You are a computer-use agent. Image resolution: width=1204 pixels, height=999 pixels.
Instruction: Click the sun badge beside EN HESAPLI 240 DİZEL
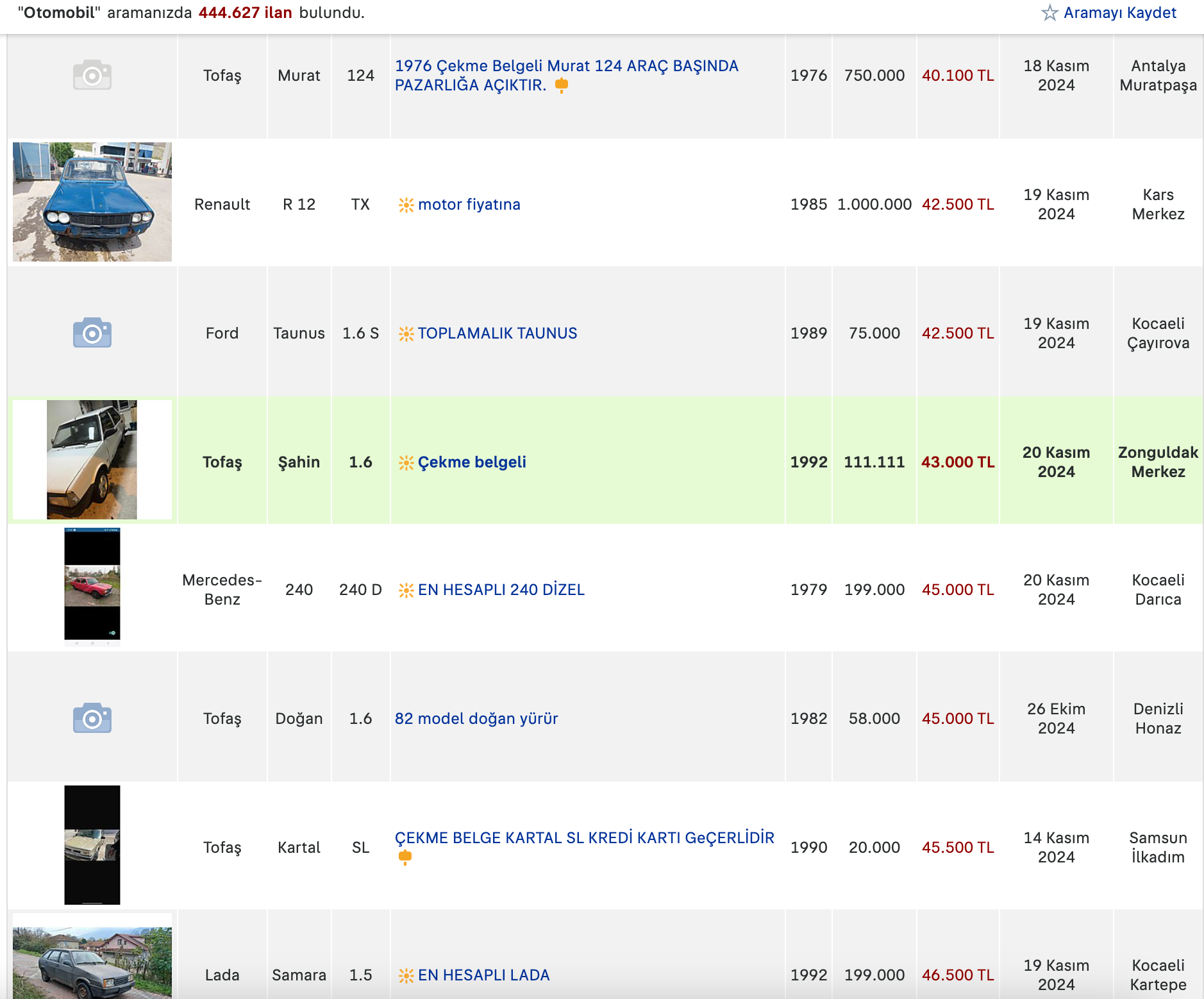point(406,590)
